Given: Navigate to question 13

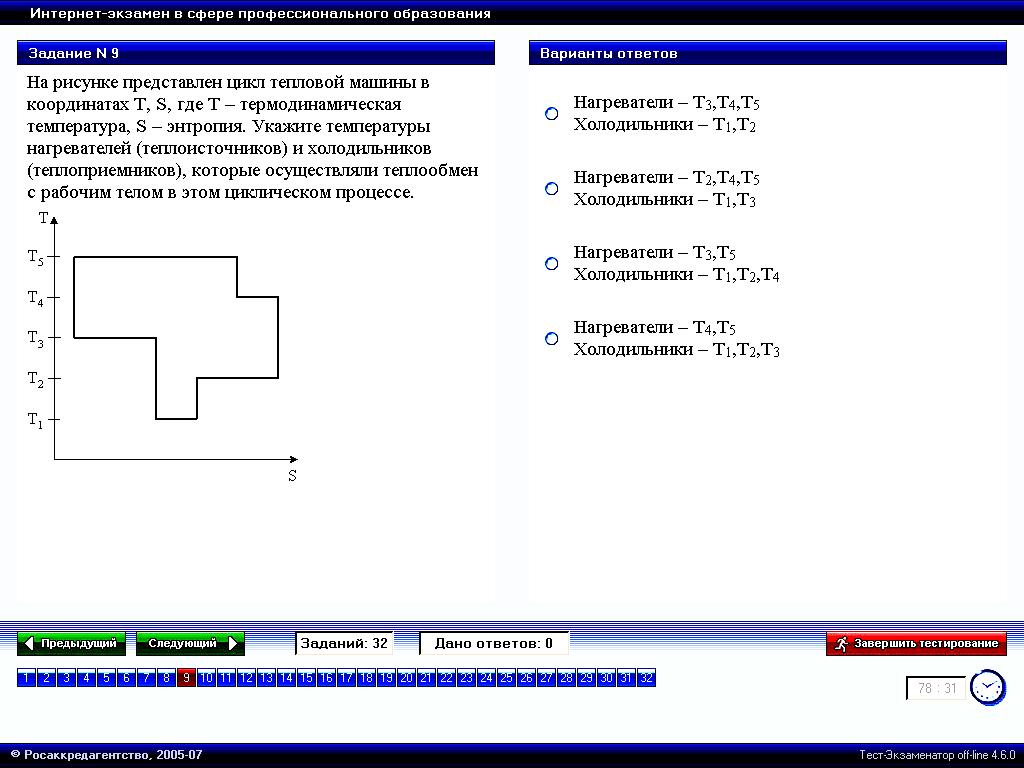Looking at the screenshot, I should 266,678.
